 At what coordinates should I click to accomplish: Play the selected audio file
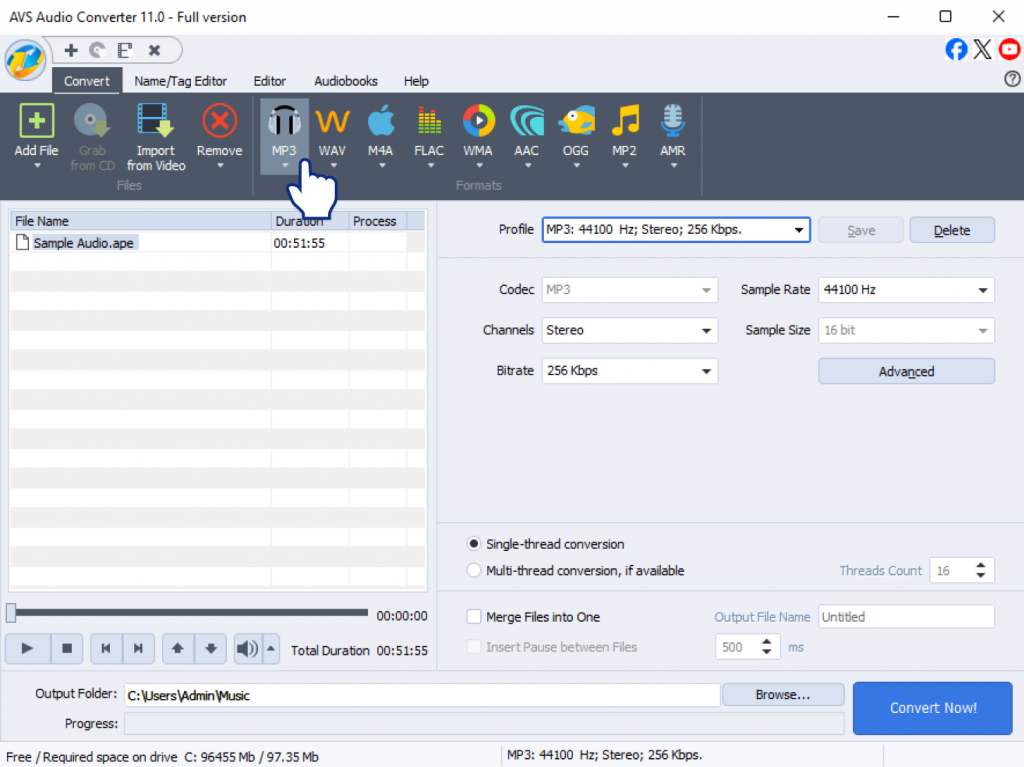pos(27,648)
